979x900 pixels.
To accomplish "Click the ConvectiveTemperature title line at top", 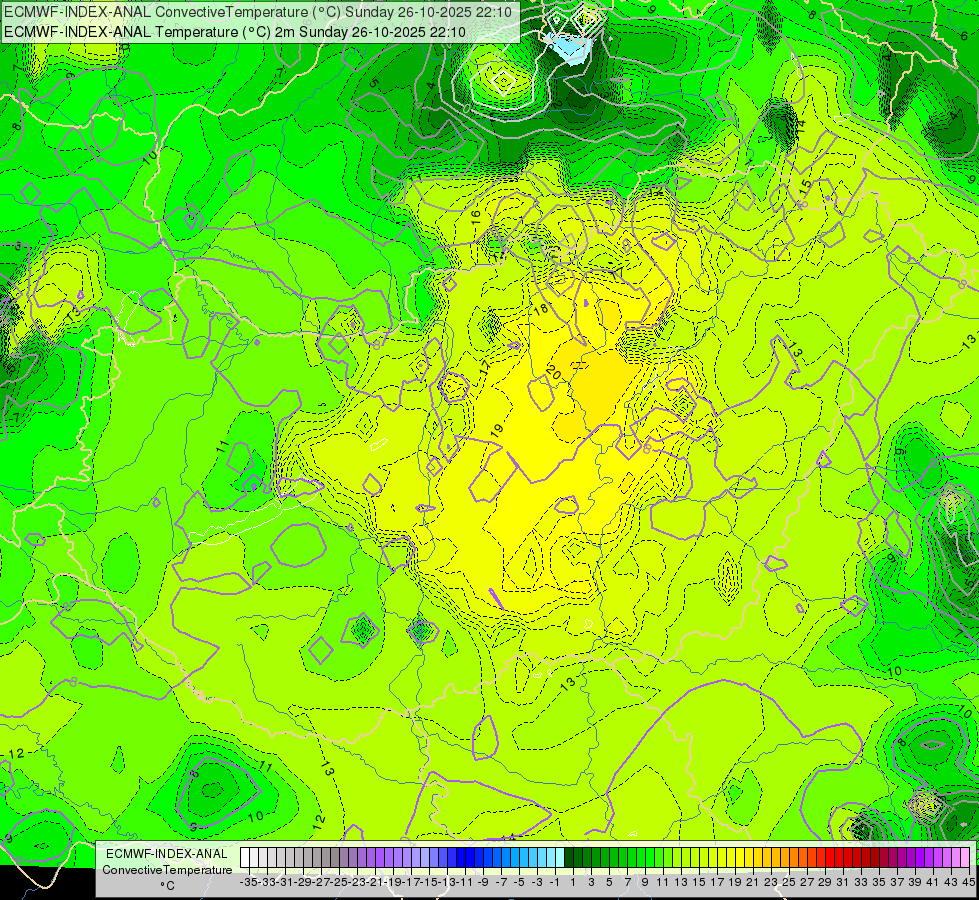I will coord(258,12).
